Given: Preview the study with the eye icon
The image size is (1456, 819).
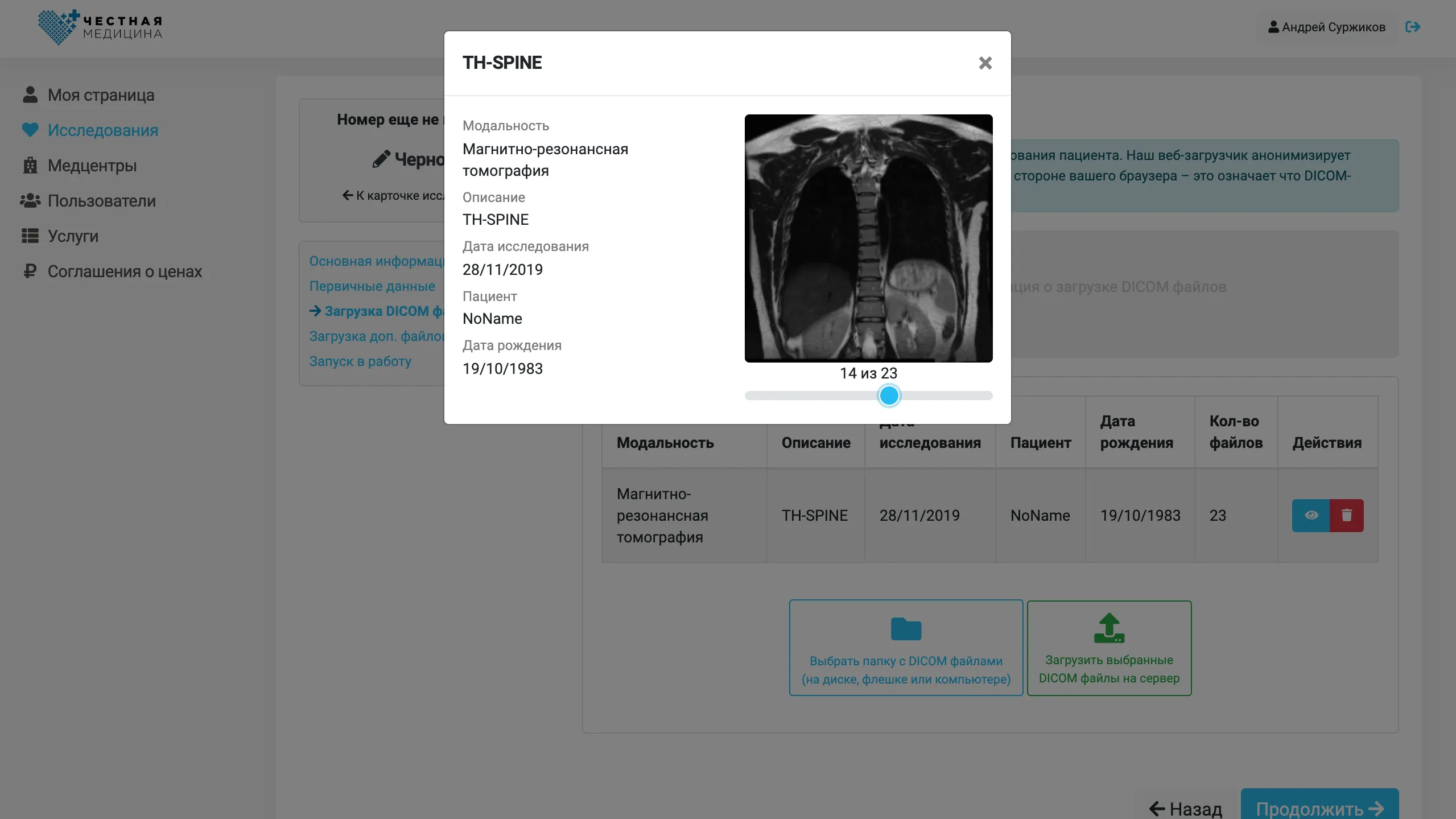Looking at the screenshot, I should (1311, 515).
